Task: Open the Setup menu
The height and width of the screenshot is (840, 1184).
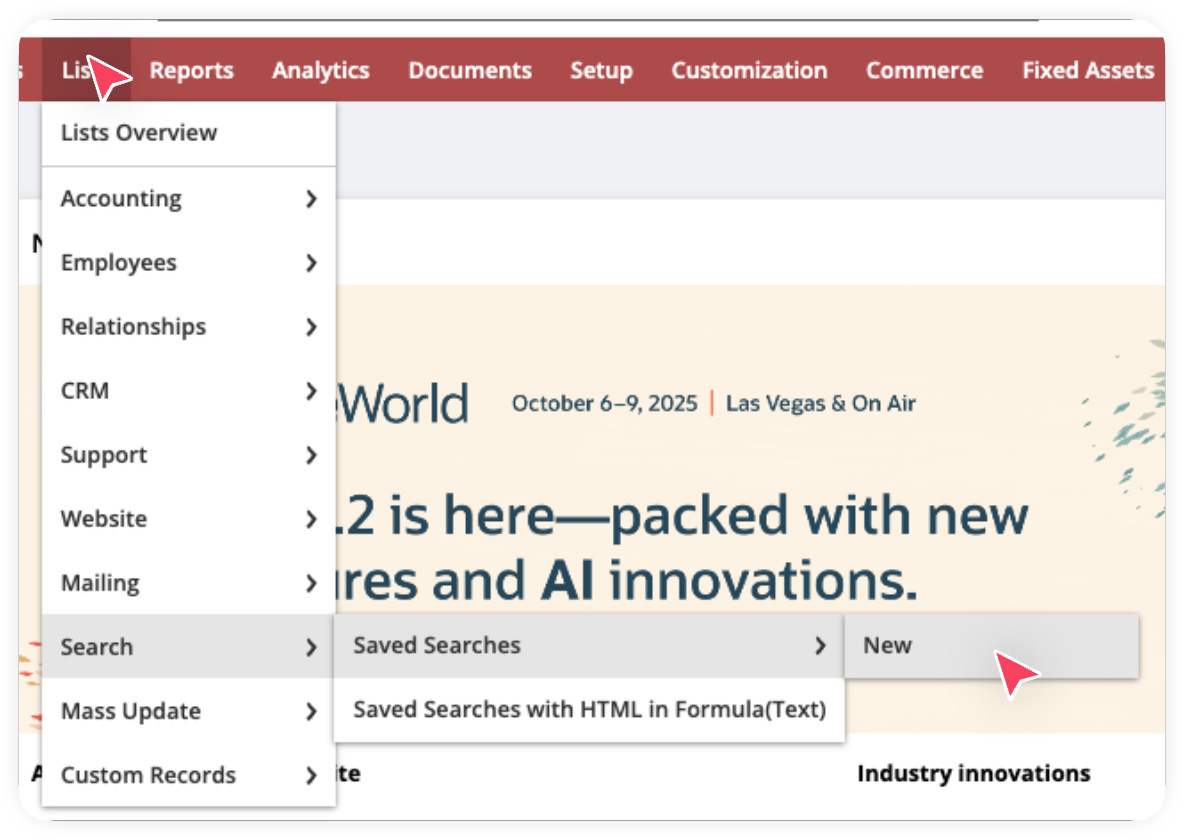Action: tap(601, 70)
